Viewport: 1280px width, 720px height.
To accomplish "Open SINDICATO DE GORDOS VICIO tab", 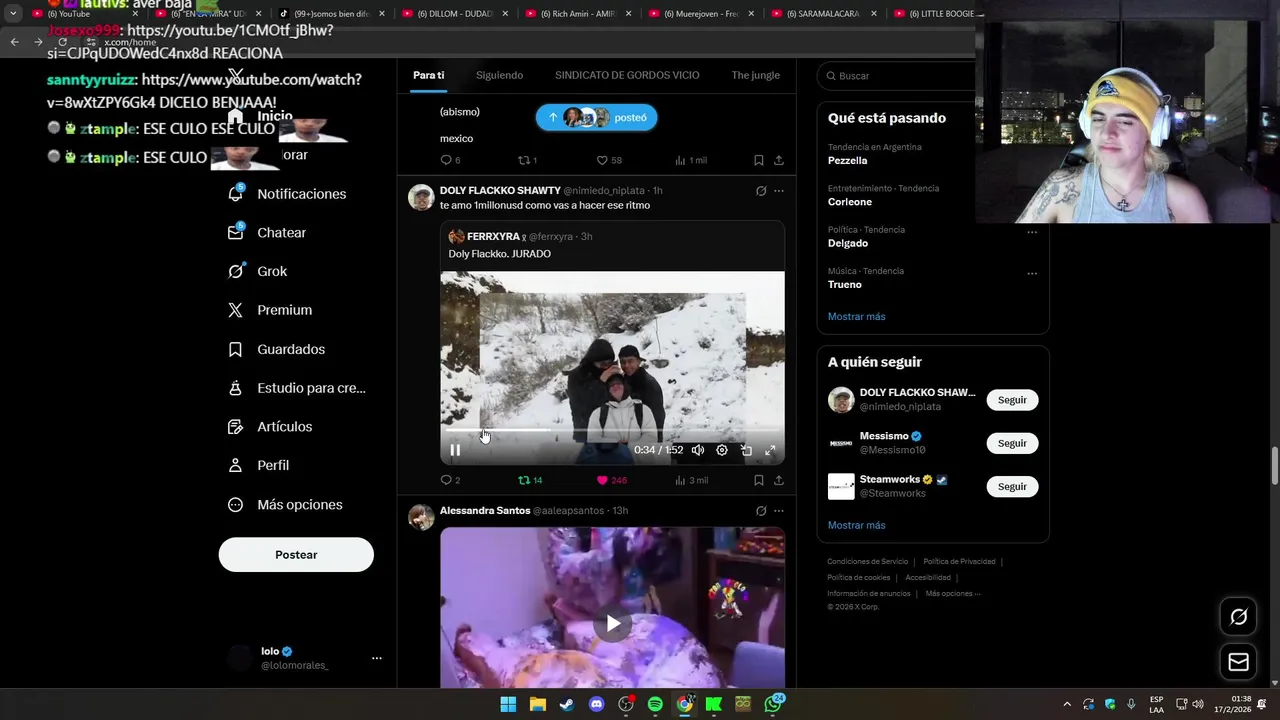I will tap(627, 75).
